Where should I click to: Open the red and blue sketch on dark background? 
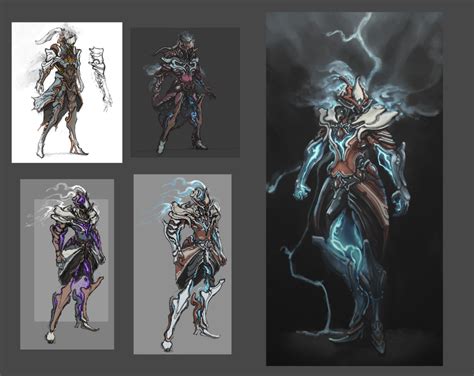click(185, 92)
